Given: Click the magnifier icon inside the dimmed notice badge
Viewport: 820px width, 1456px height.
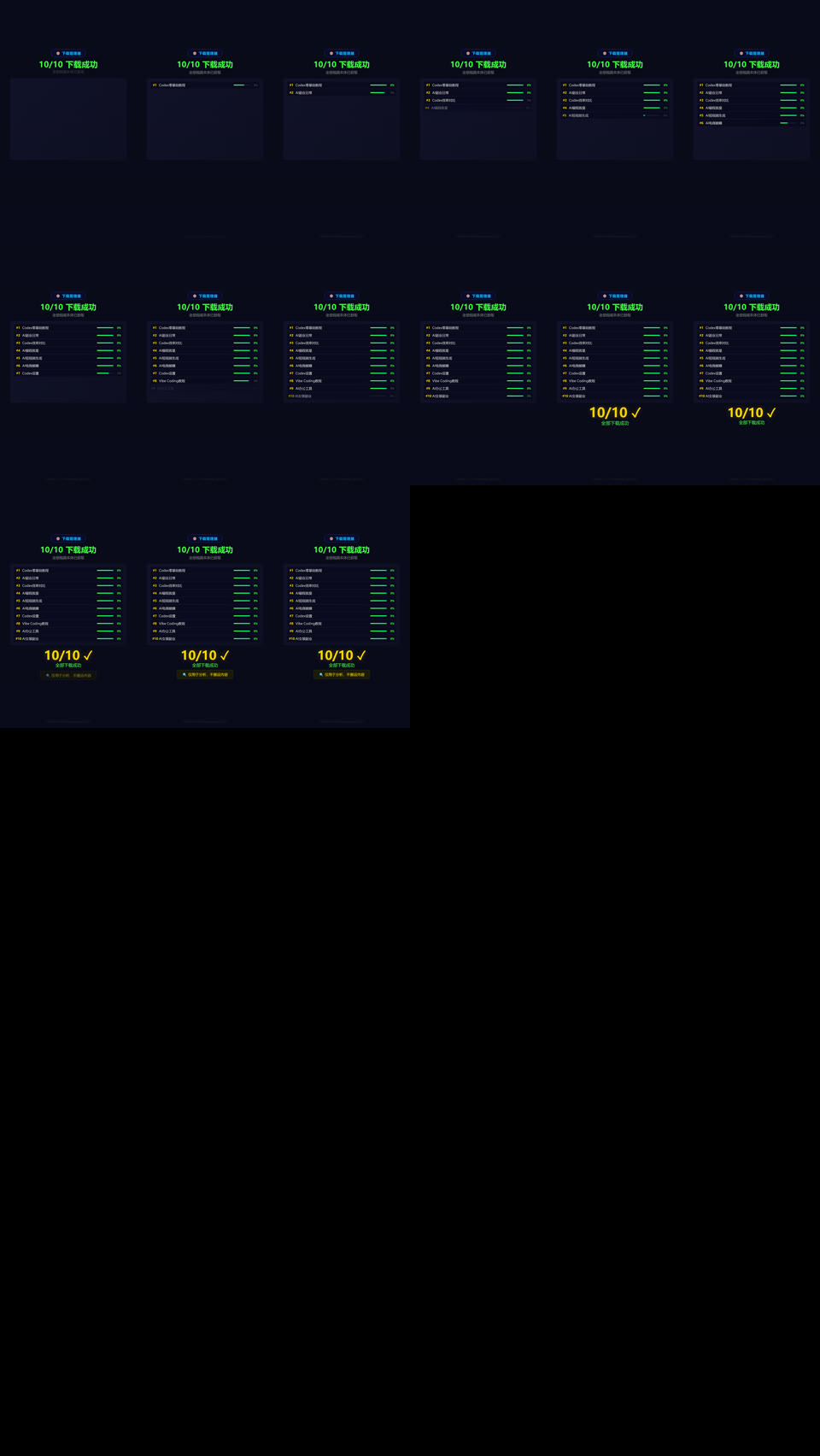Looking at the screenshot, I should click(48, 675).
